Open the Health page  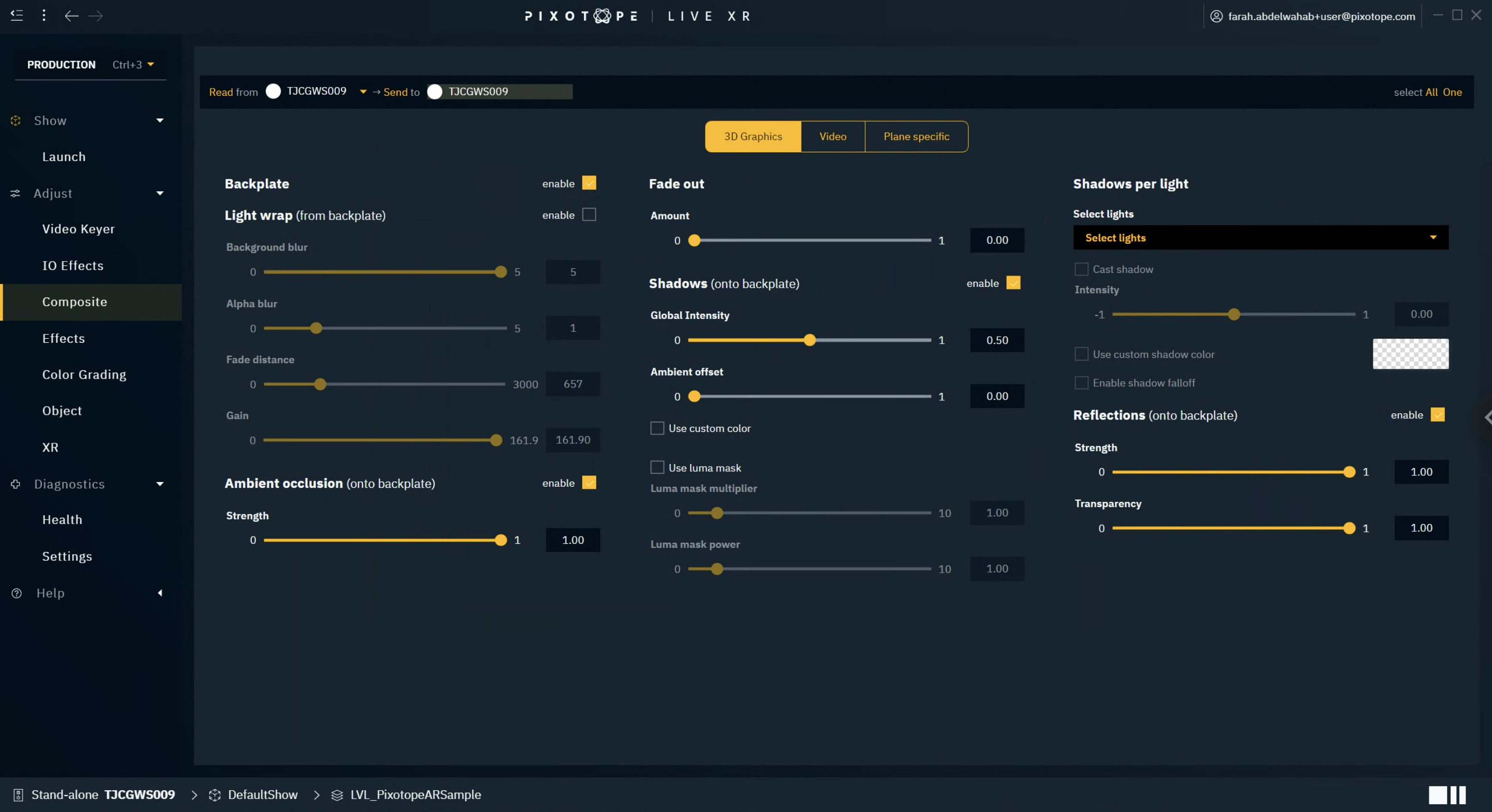(x=62, y=519)
